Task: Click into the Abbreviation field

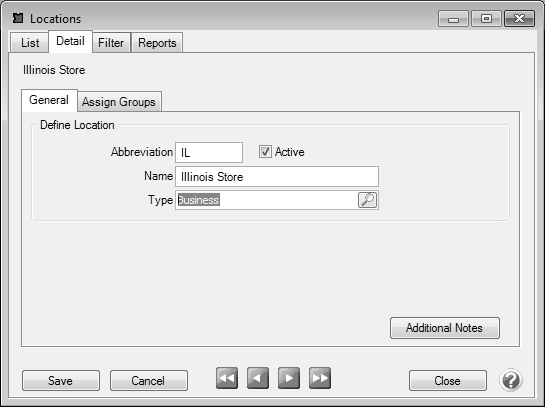Action: (x=209, y=152)
